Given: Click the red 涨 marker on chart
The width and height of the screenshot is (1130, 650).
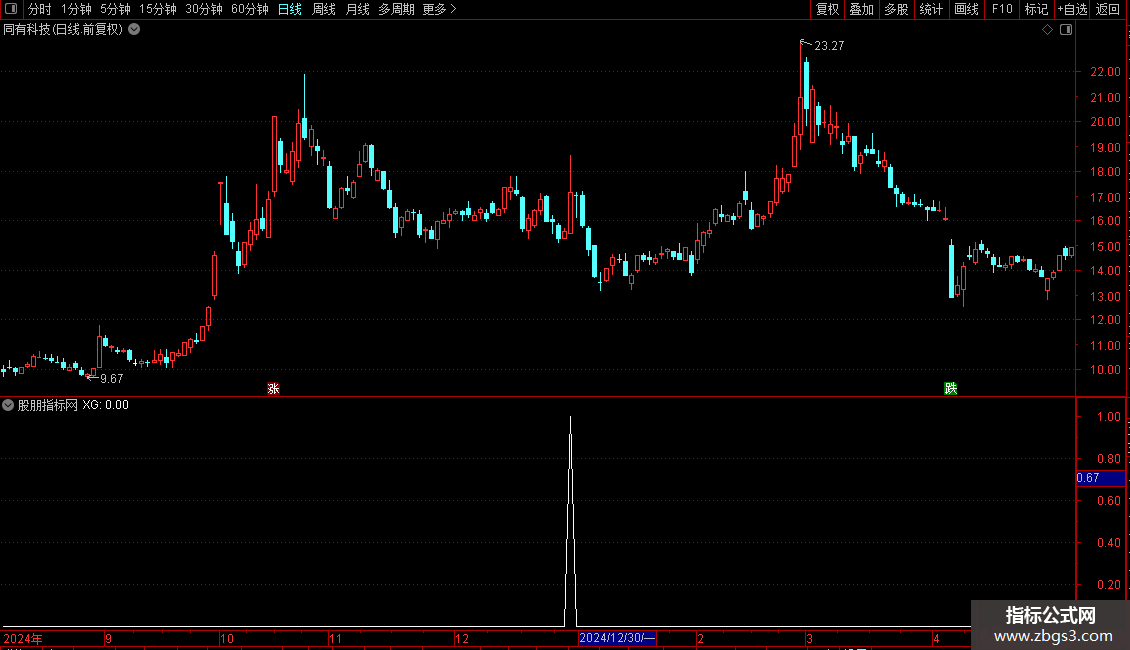Looking at the screenshot, I should 273,388.
